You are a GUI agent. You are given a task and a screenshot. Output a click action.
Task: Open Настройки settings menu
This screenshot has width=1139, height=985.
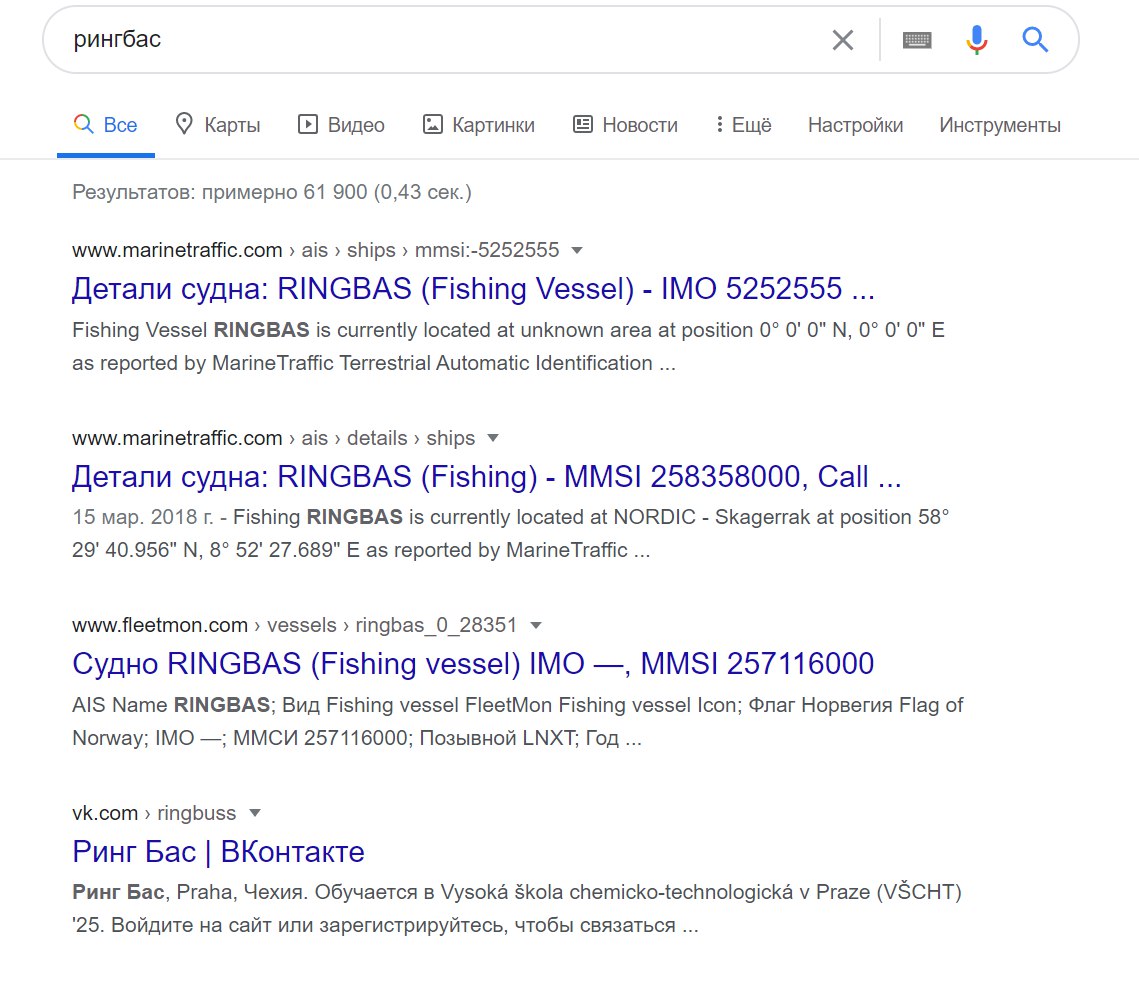pos(856,125)
